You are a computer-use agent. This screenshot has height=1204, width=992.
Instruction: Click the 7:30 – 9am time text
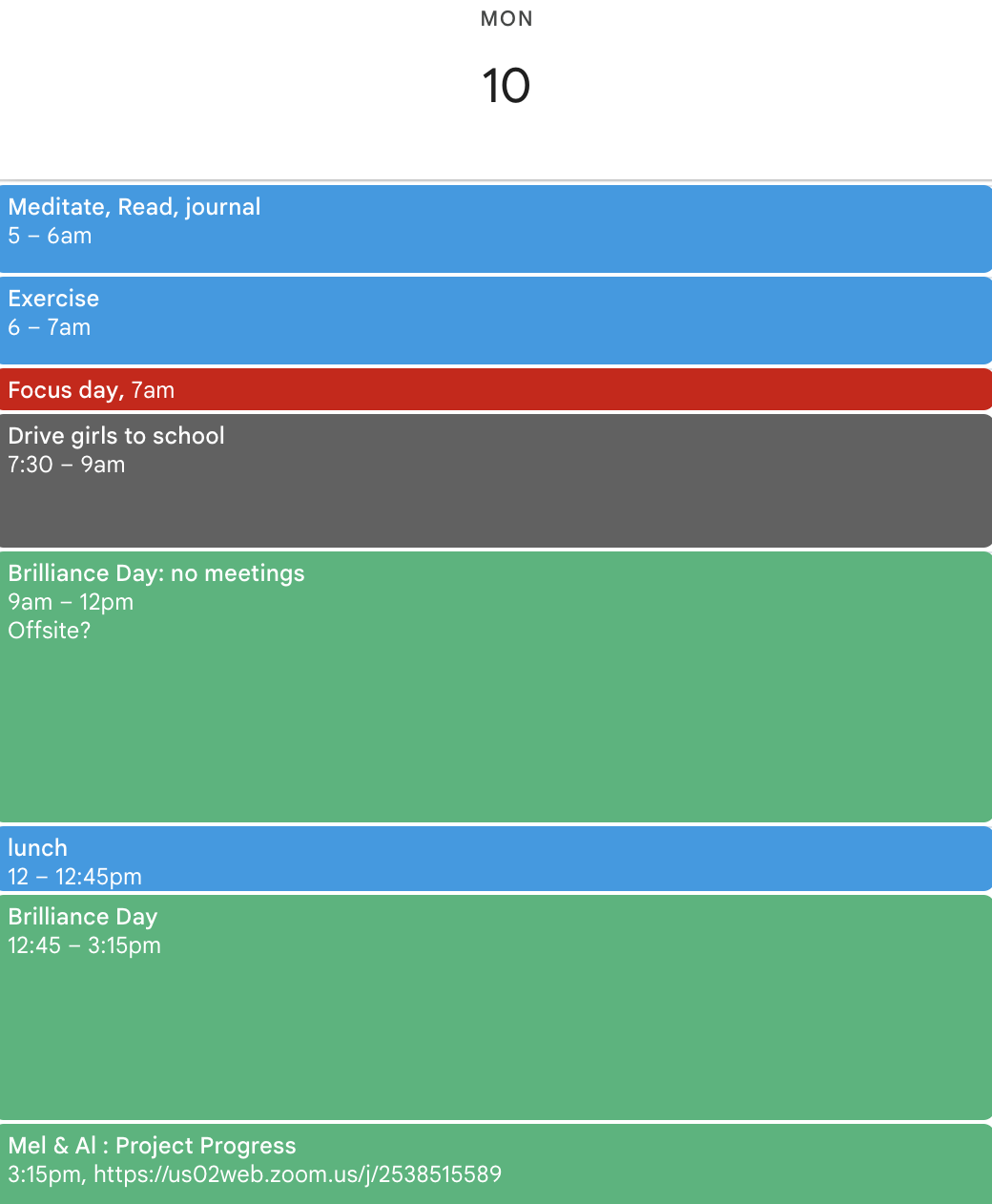click(x=67, y=465)
